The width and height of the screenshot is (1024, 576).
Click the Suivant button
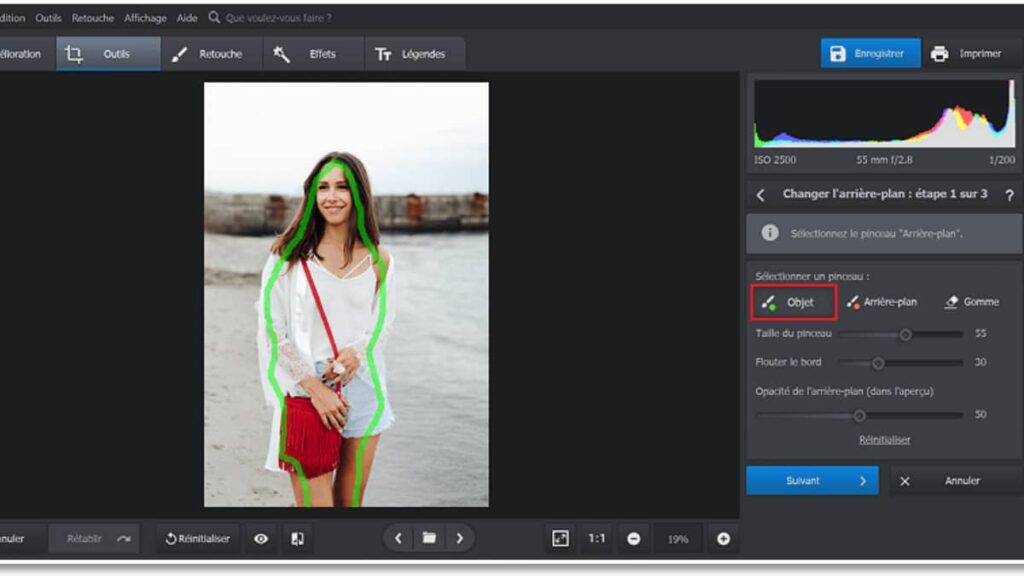(812, 481)
